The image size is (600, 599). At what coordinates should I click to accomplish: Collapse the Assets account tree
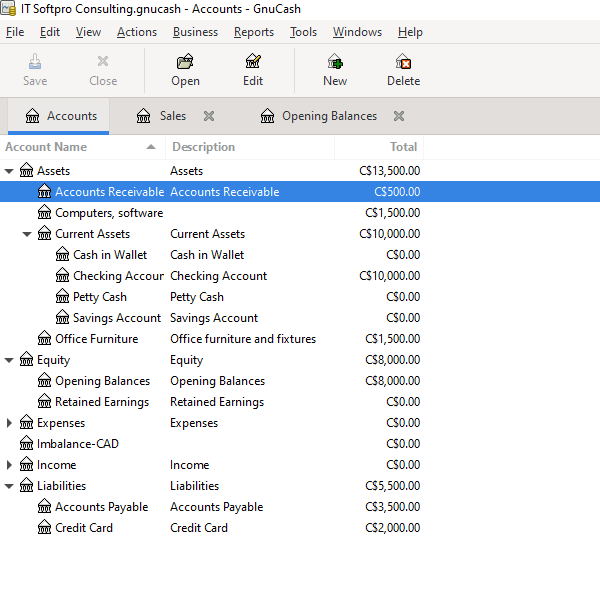[x=10, y=171]
